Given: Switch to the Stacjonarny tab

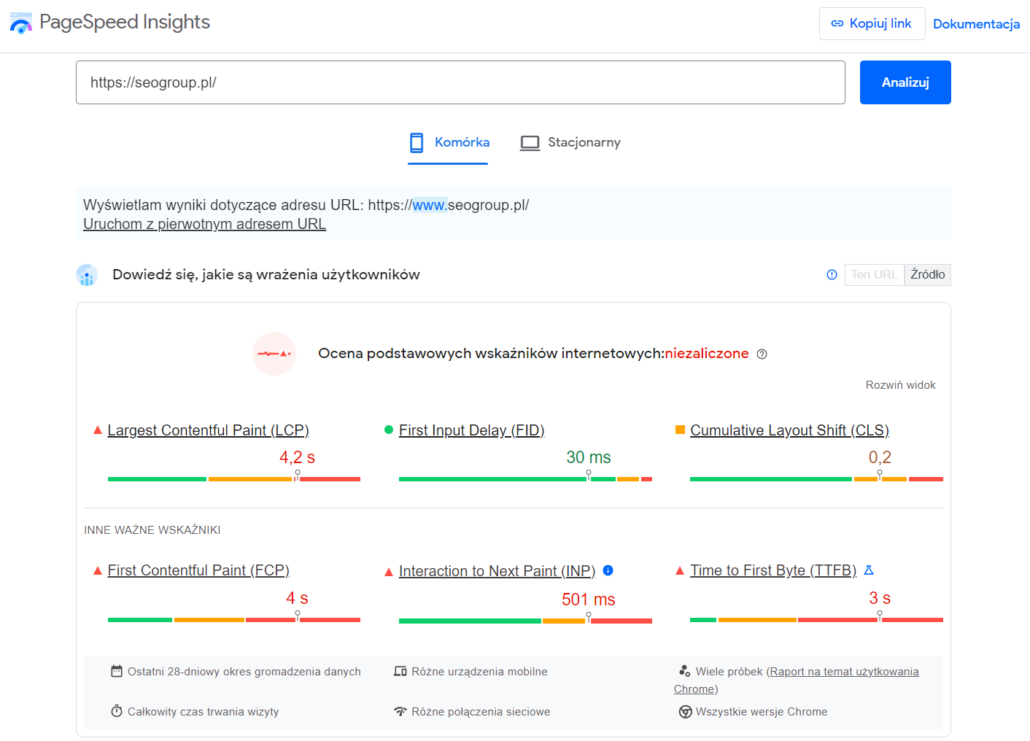Looking at the screenshot, I should pos(570,143).
